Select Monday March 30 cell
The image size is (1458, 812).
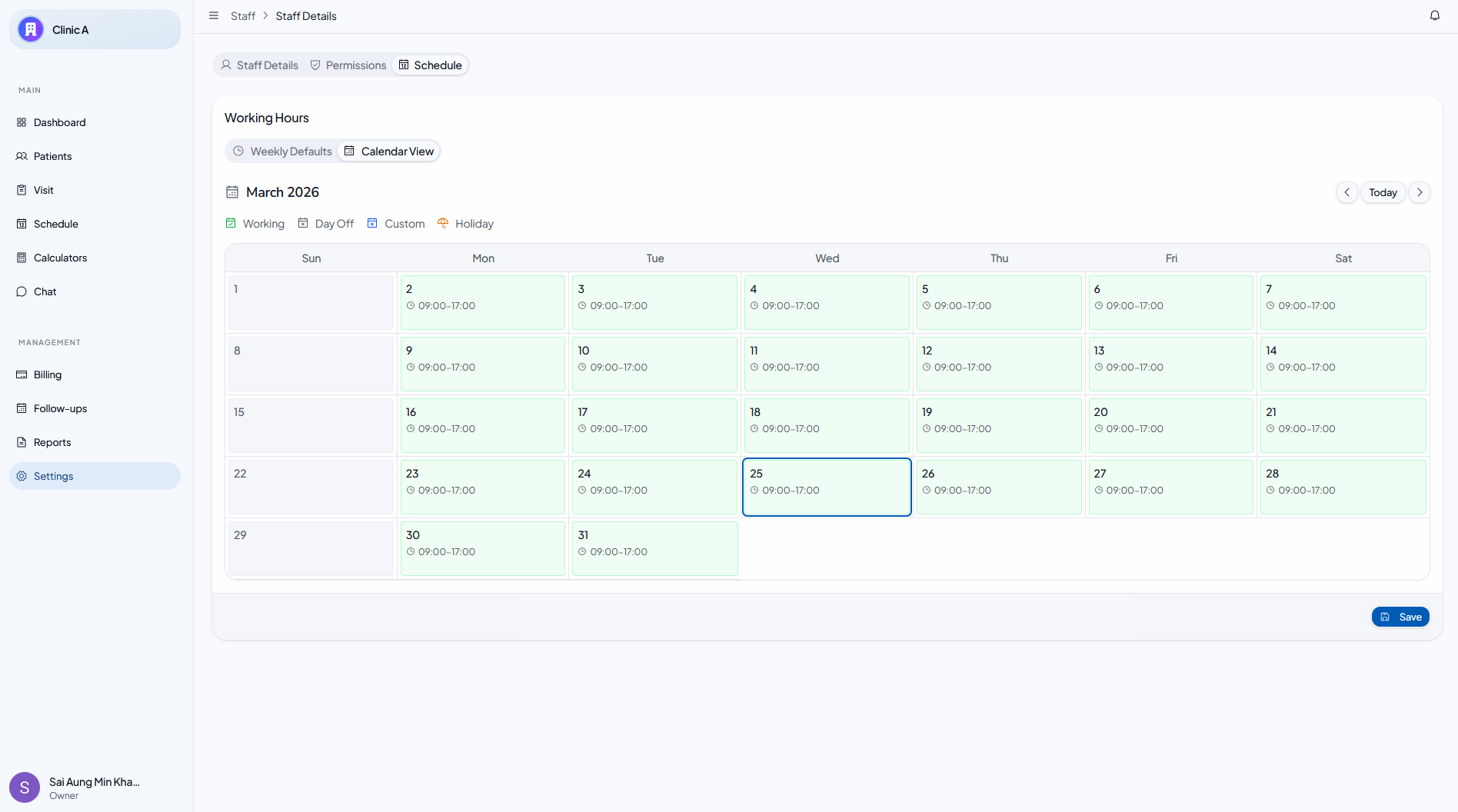[x=483, y=548]
